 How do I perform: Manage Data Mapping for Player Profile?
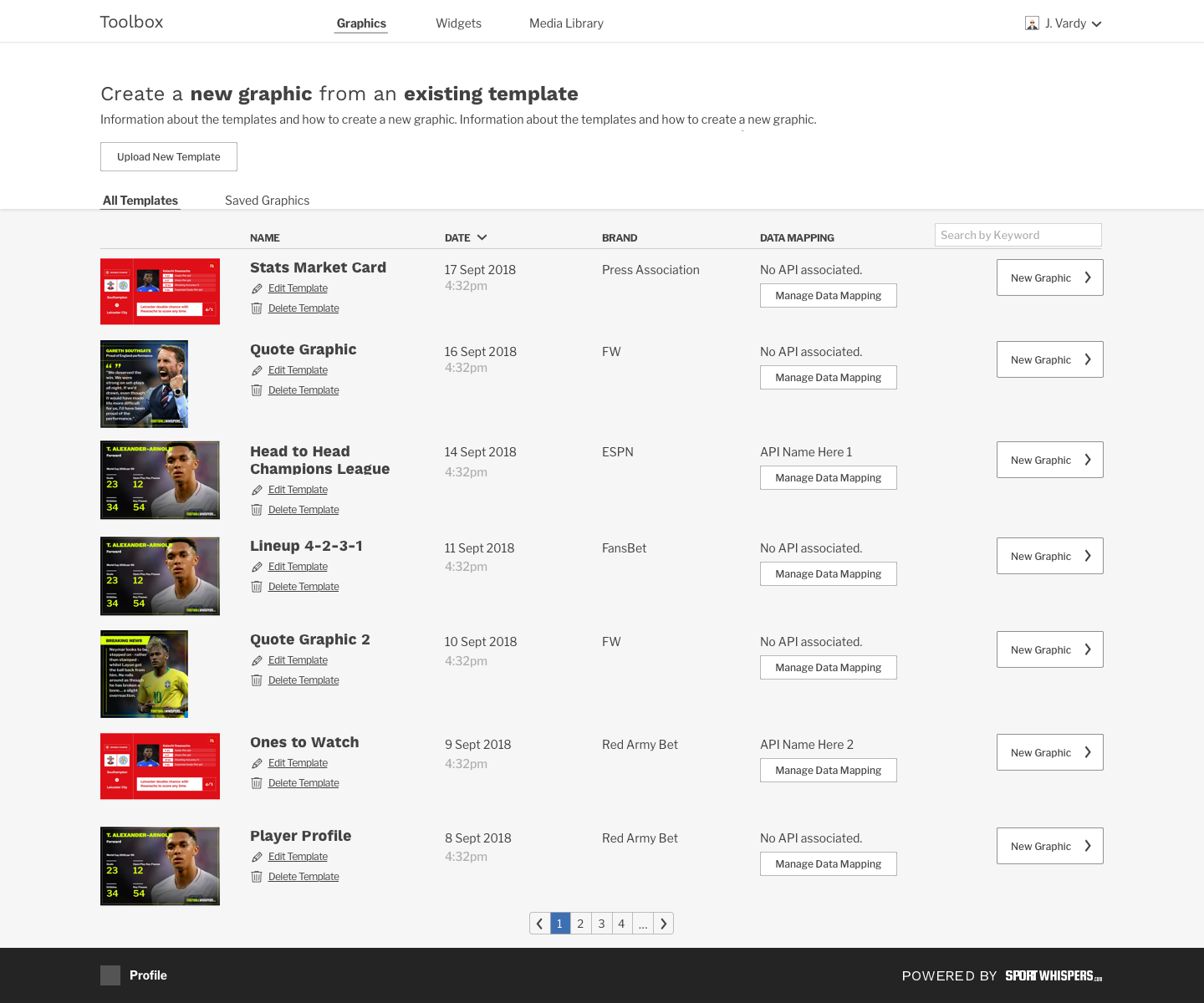tap(829, 864)
